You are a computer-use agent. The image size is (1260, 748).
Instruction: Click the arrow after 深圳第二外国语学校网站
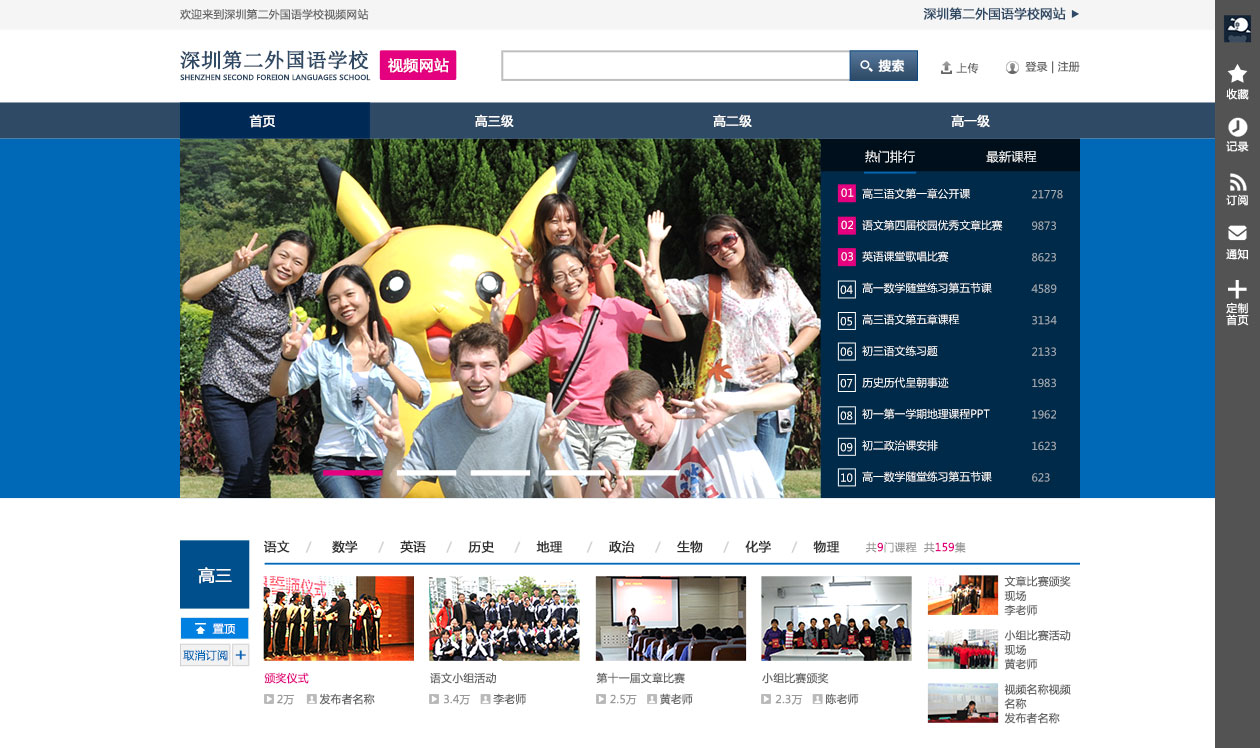(1075, 14)
